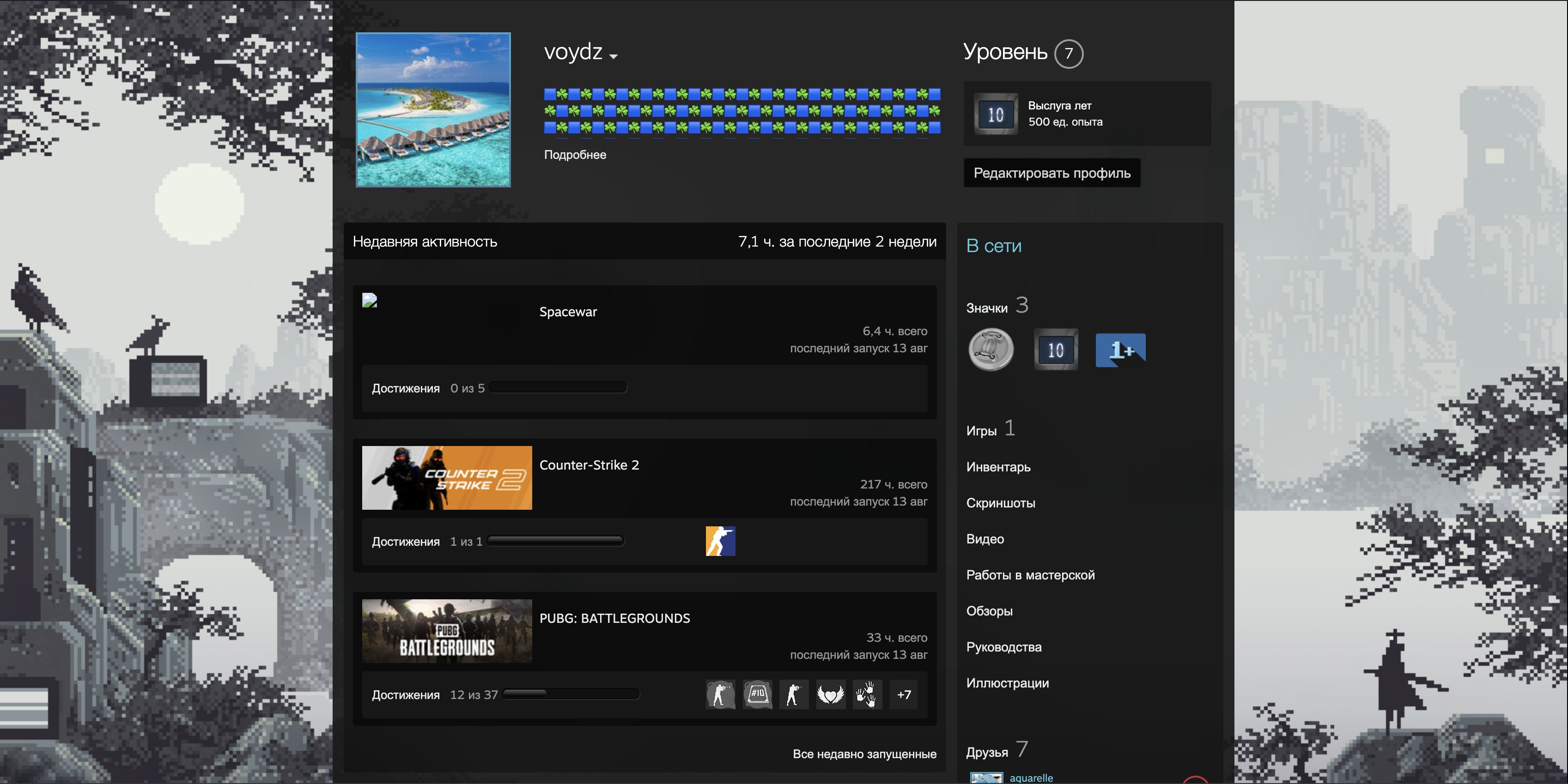Click the PUBG achievements progress bar
1568x784 pixels.
[571, 694]
